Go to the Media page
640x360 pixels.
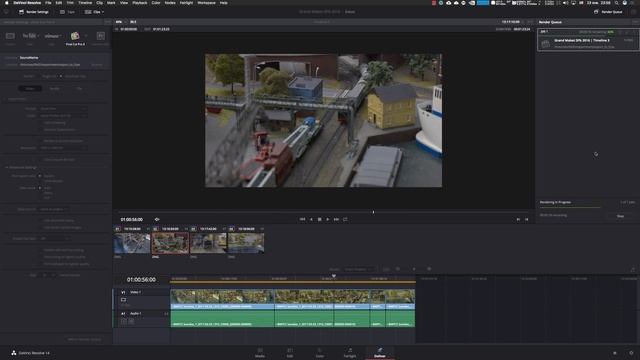pyautogui.click(x=260, y=353)
